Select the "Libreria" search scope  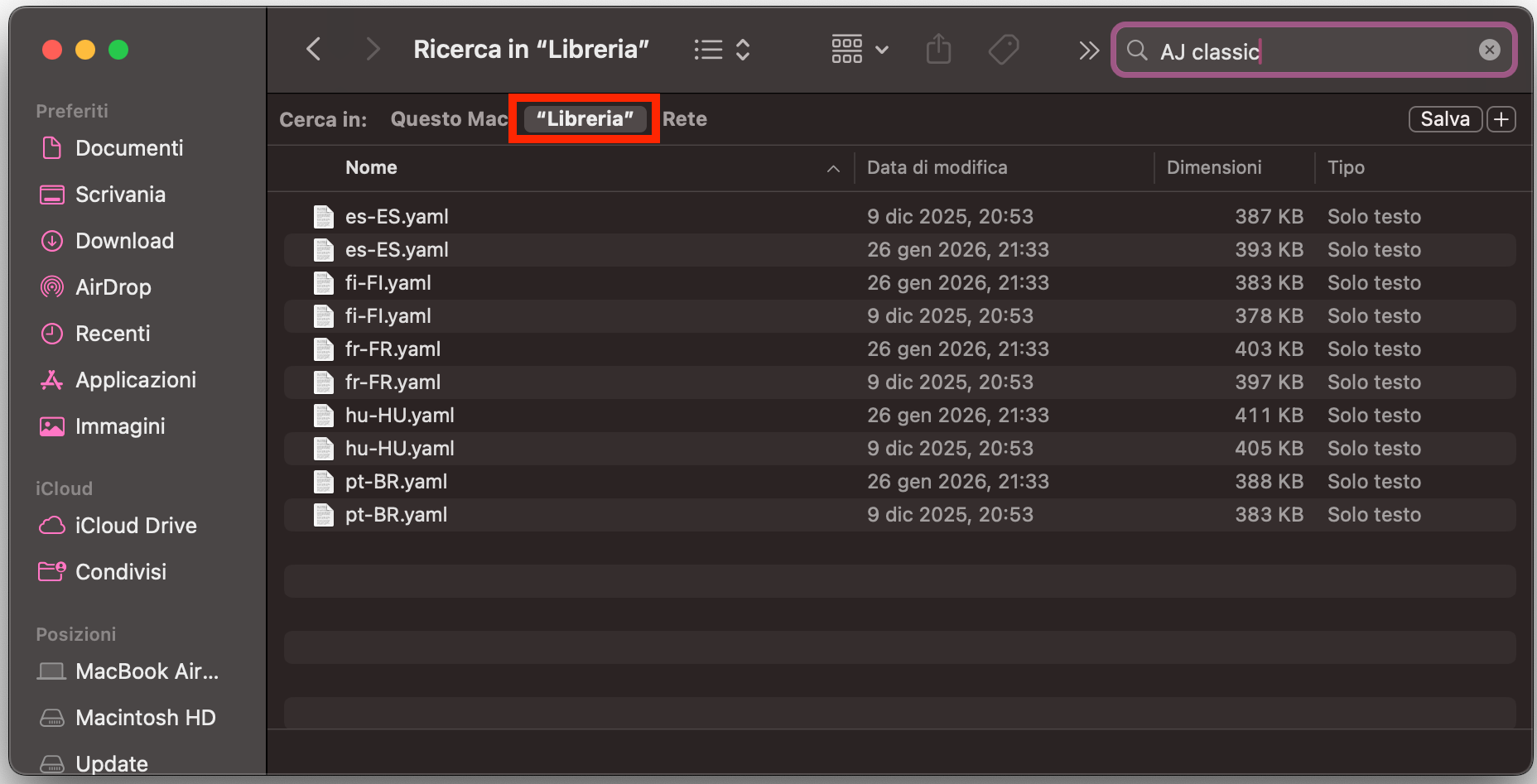(585, 119)
